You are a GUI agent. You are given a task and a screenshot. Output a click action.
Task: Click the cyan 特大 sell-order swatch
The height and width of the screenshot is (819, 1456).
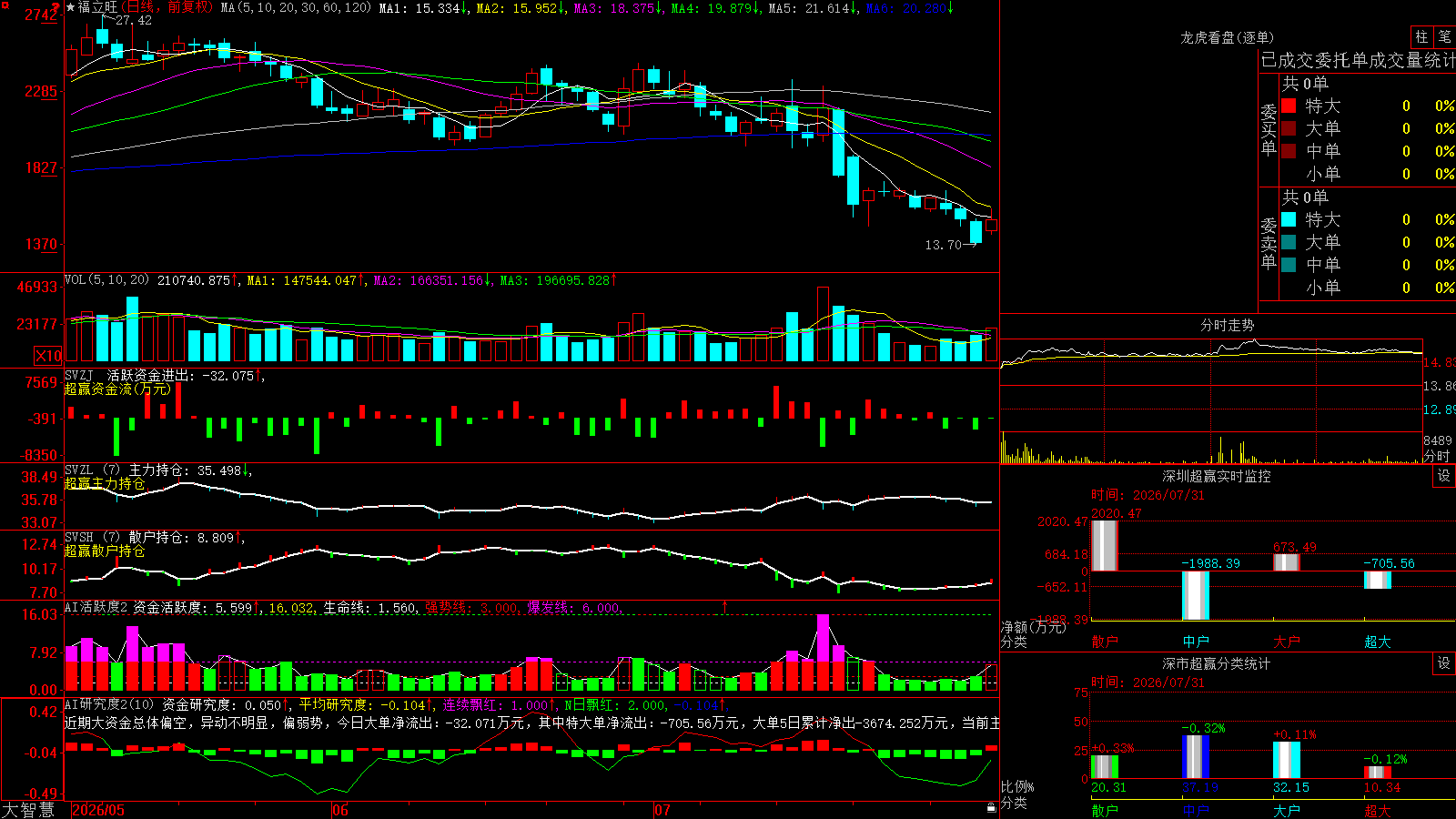pos(1289,219)
